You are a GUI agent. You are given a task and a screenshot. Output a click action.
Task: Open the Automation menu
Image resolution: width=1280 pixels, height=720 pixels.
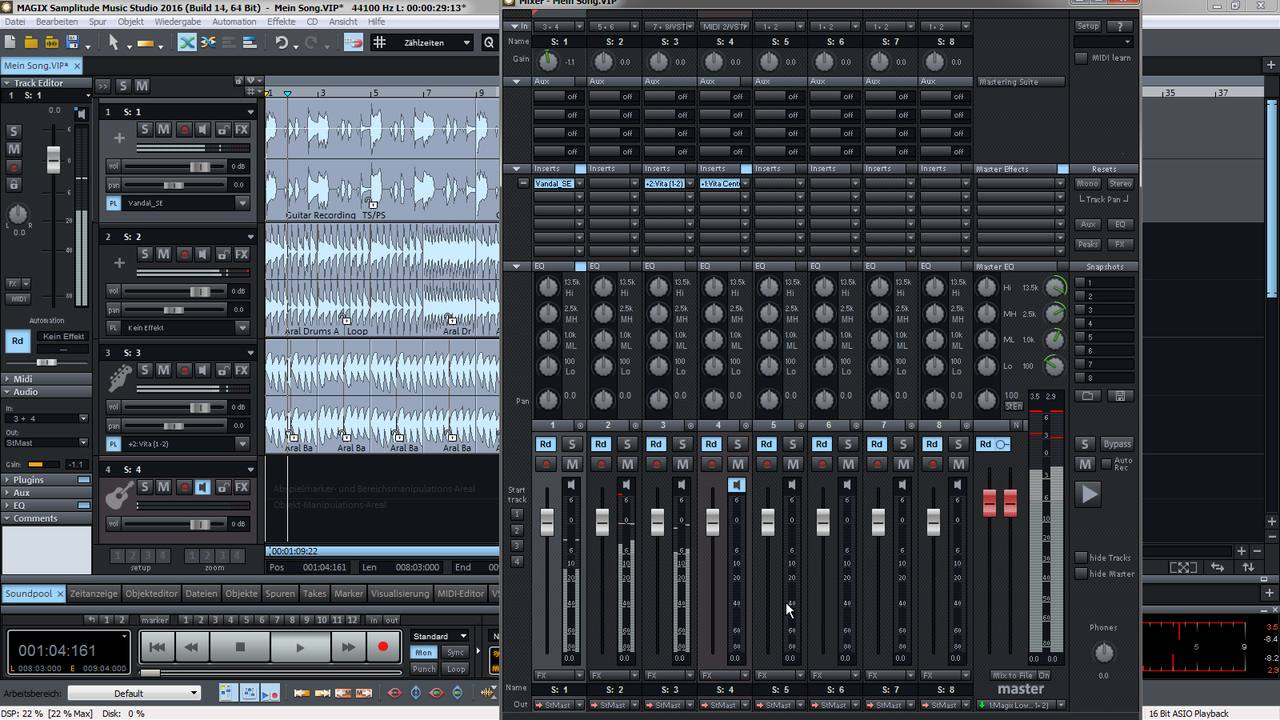pos(234,21)
